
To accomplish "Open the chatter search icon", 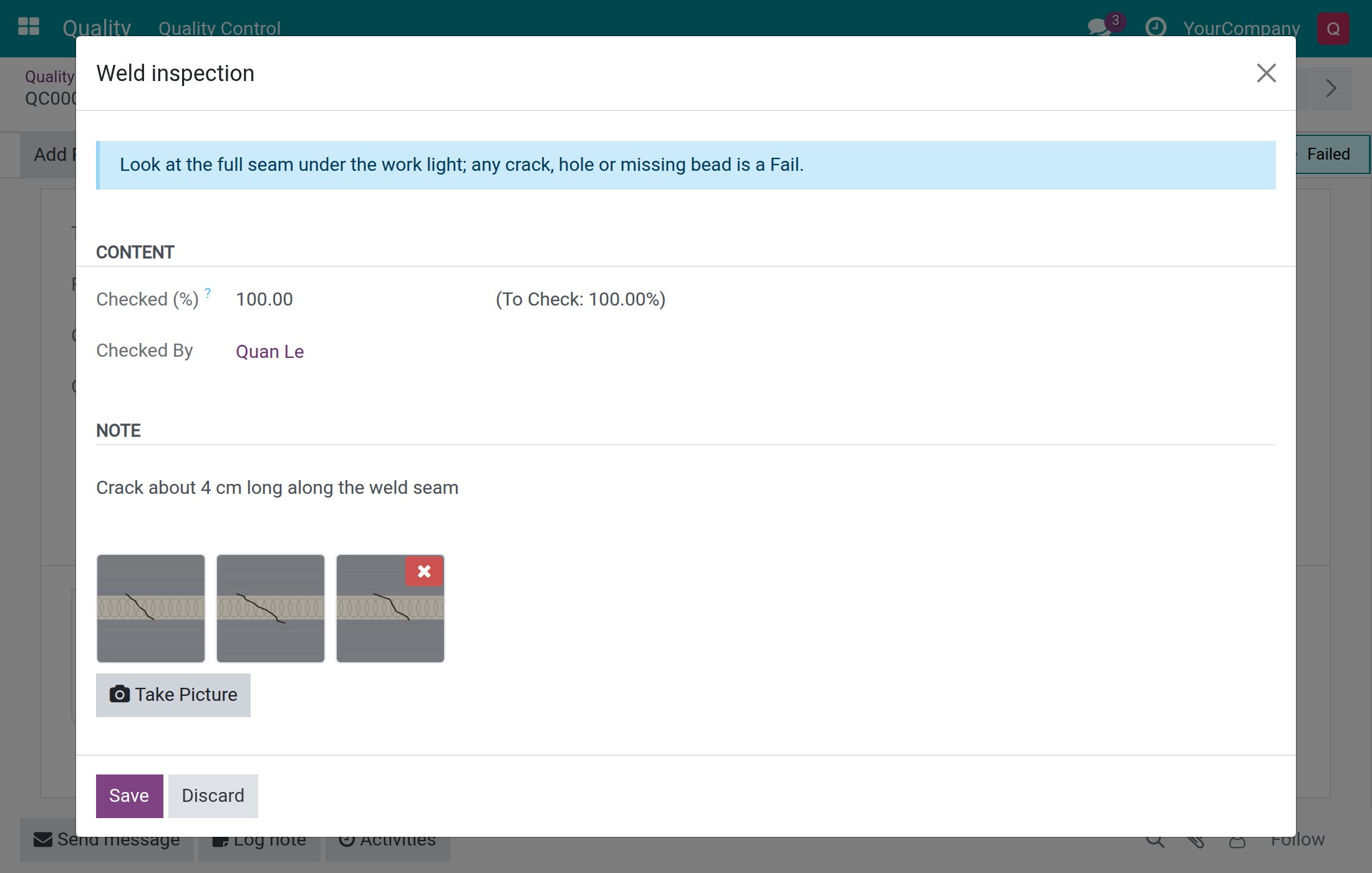I will tap(1155, 842).
